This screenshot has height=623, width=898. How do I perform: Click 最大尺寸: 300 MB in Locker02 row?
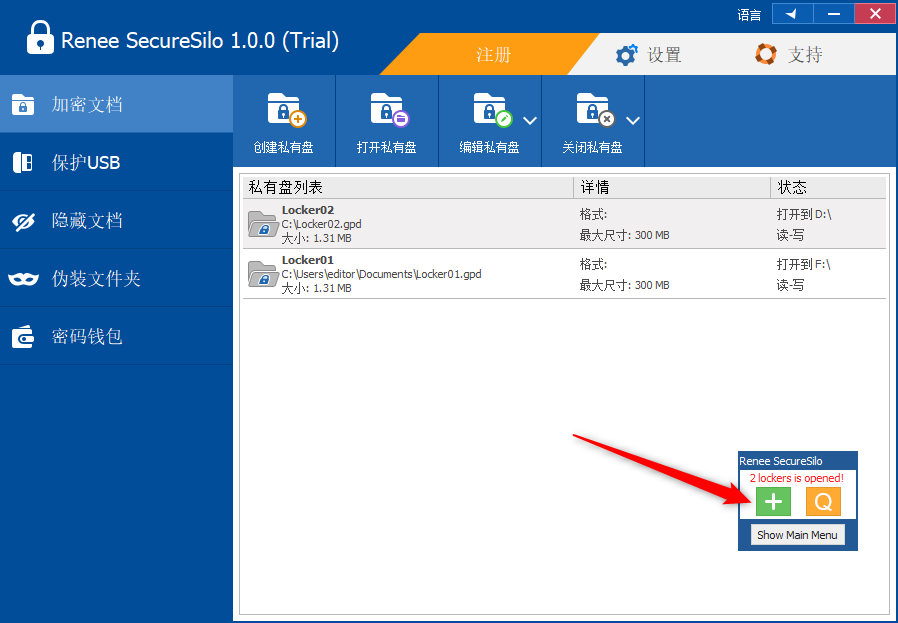pos(624,235)
